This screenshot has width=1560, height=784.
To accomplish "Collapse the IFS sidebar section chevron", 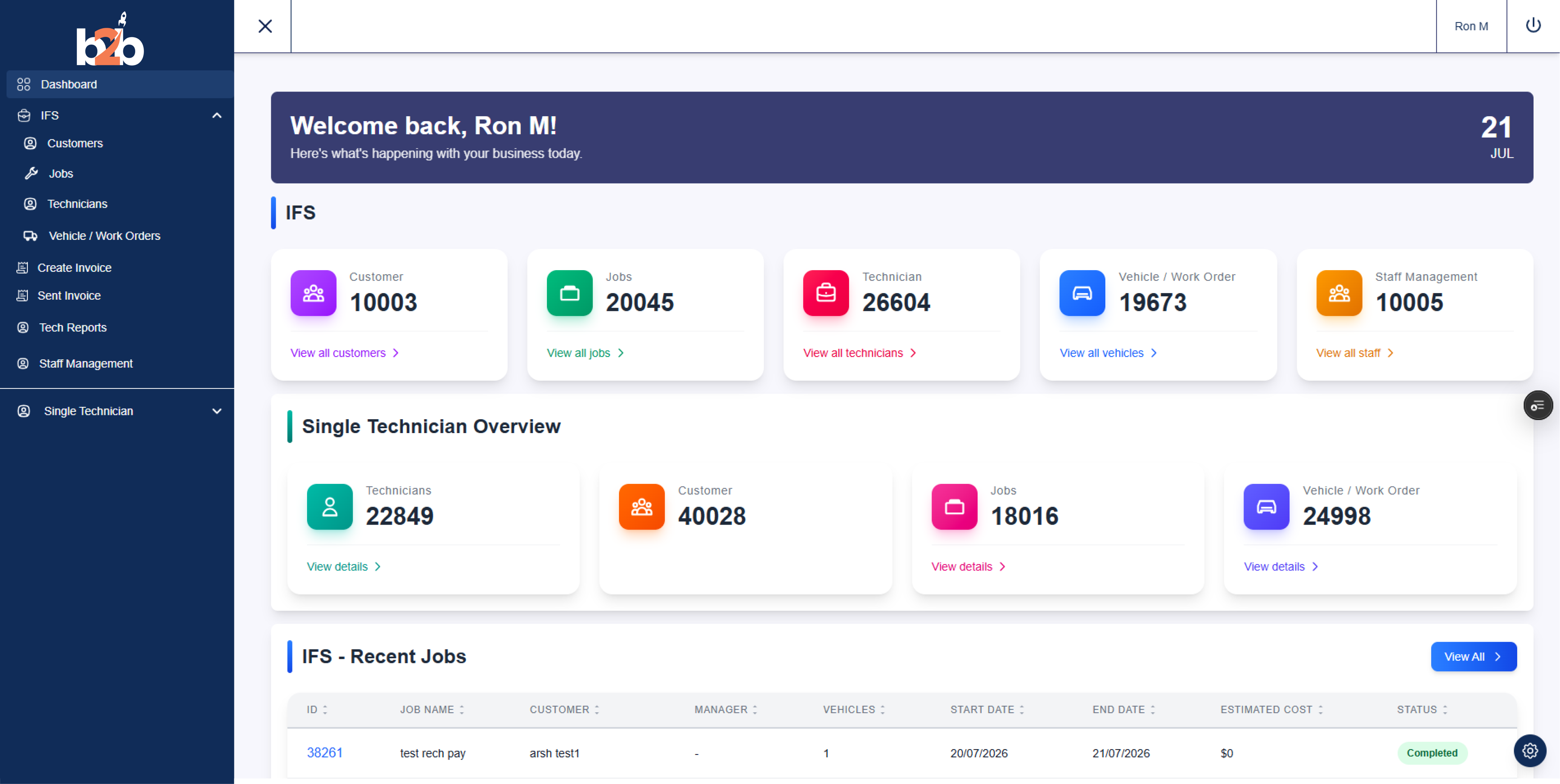I will pos(217,115).
